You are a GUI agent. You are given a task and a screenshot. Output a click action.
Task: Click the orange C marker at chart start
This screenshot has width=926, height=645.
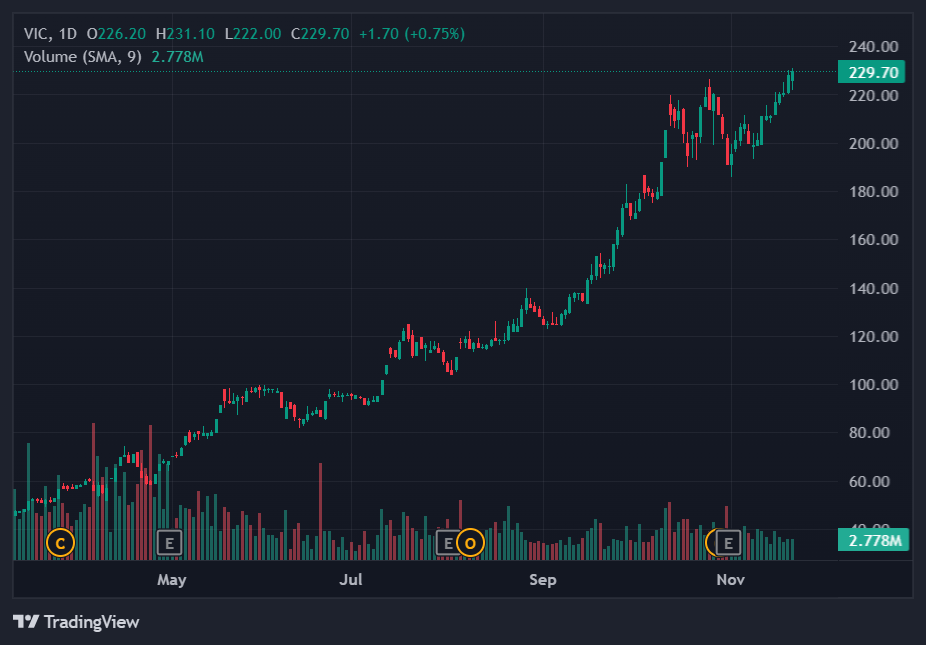[x=60, y=543]
